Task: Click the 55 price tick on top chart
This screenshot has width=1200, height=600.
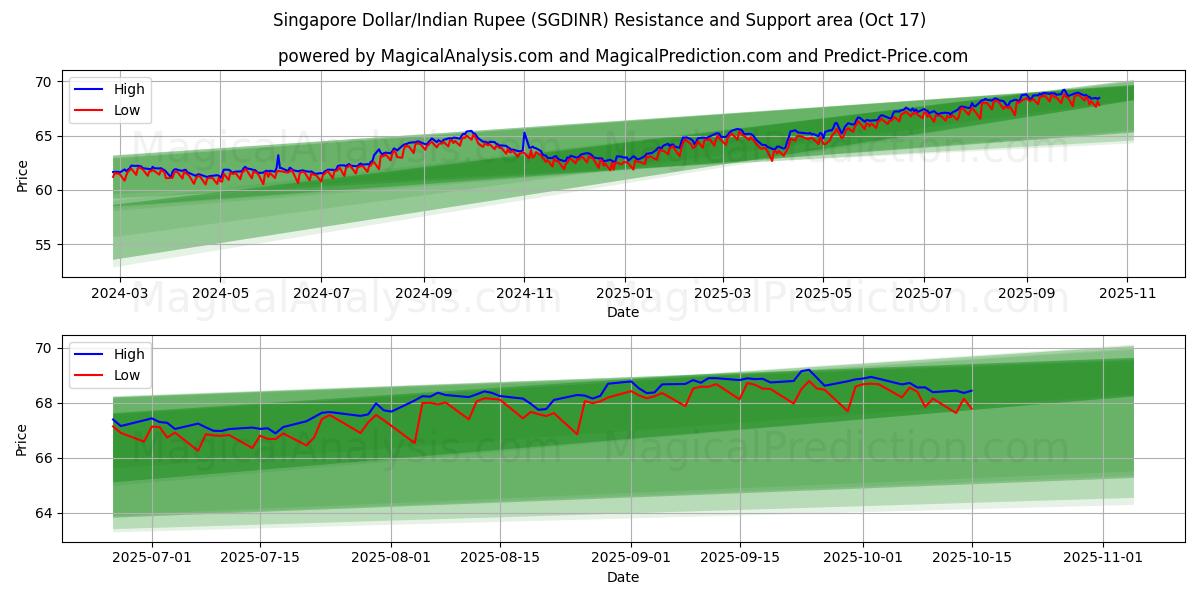Action: (x=45, y=244)
